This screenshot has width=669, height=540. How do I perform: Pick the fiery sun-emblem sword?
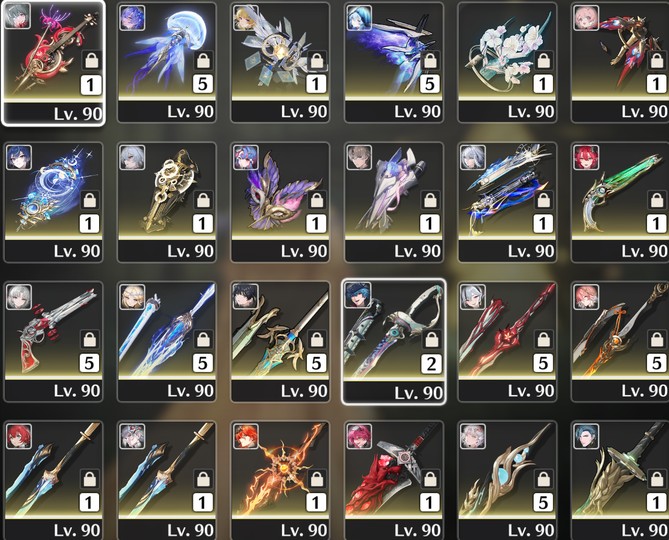click(280, 480)
